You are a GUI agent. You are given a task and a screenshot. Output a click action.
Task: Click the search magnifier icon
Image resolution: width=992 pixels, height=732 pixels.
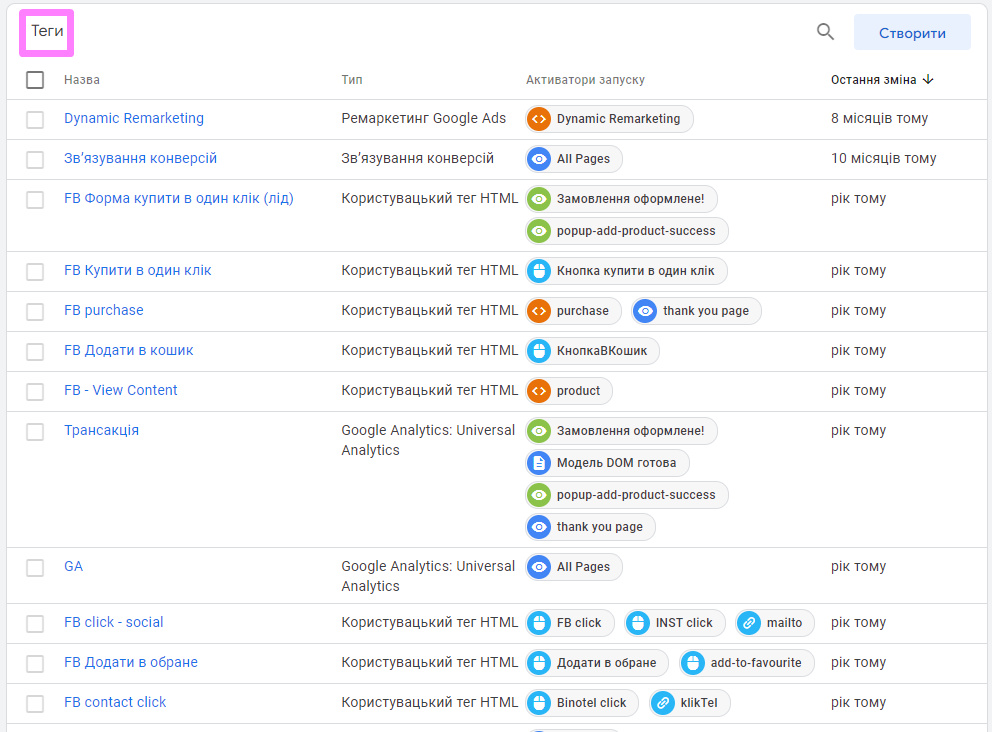(825, 32)
